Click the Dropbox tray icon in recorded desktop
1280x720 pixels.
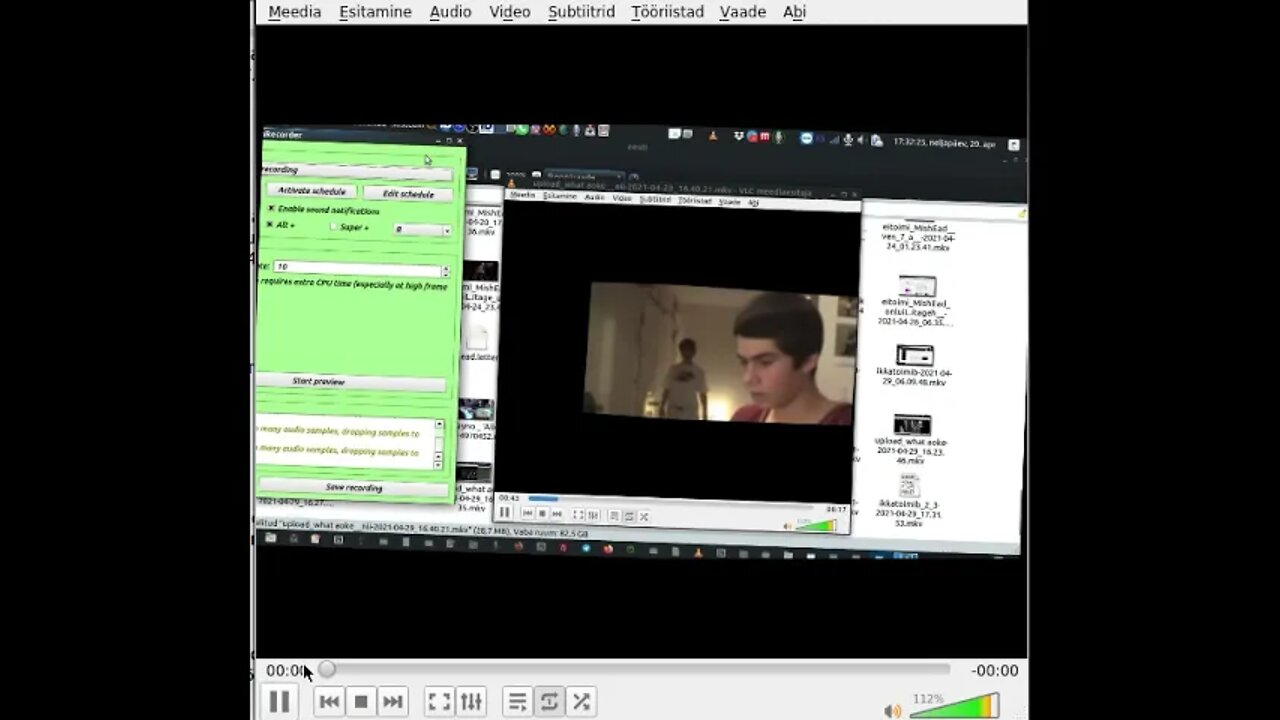click(x=738, y=137)
